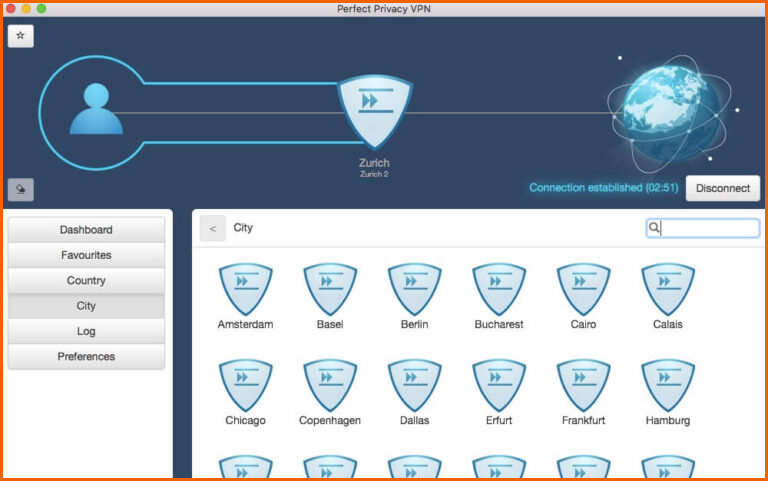
Task: Choose the Calais server shield
Action: (x=668, y=289)
